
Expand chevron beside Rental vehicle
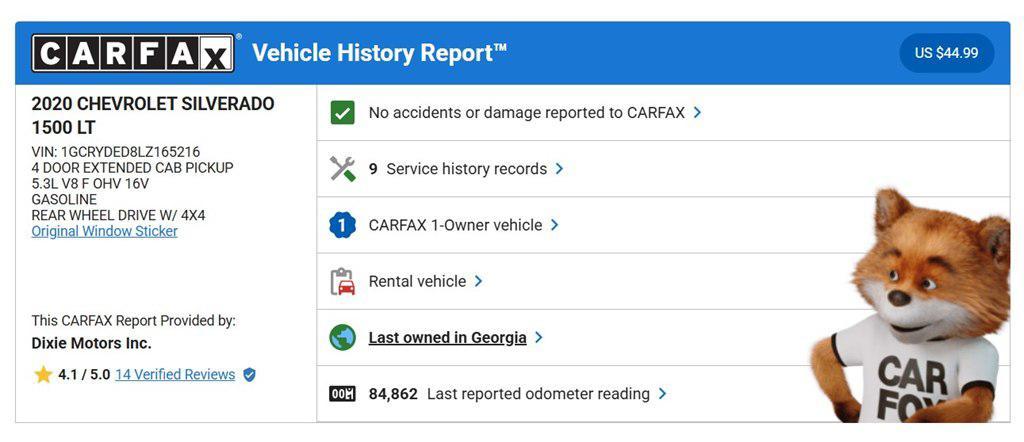(x=479, y=281)
